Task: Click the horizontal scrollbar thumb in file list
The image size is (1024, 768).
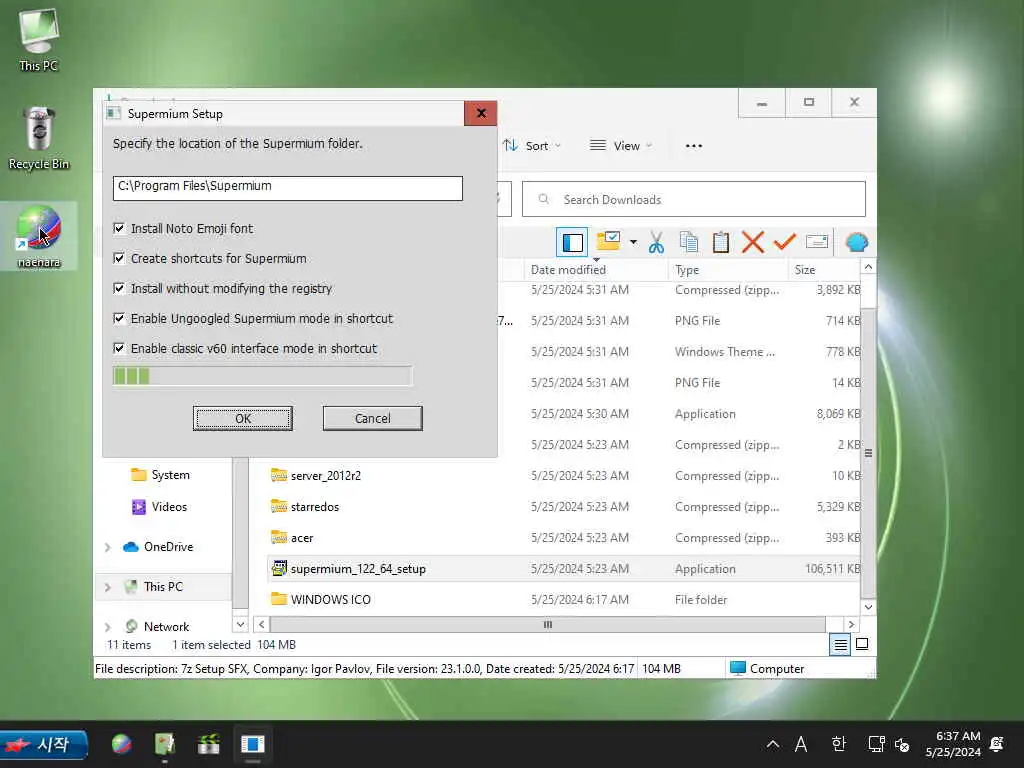Action: click(x=547, y=624)
